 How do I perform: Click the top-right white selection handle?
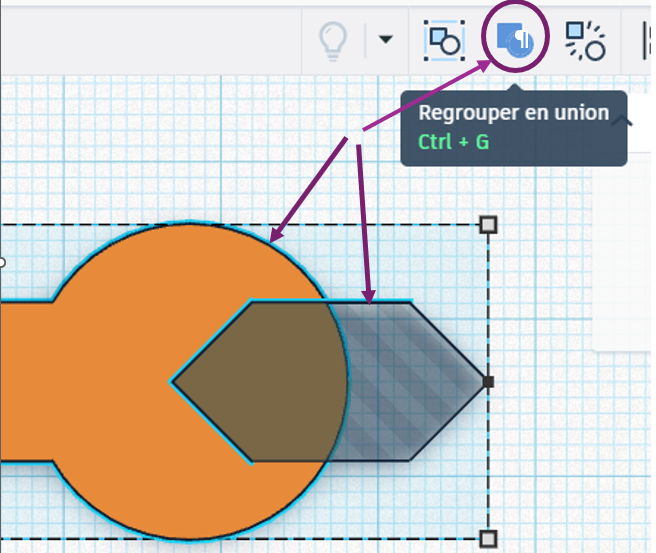click(488, 224)
